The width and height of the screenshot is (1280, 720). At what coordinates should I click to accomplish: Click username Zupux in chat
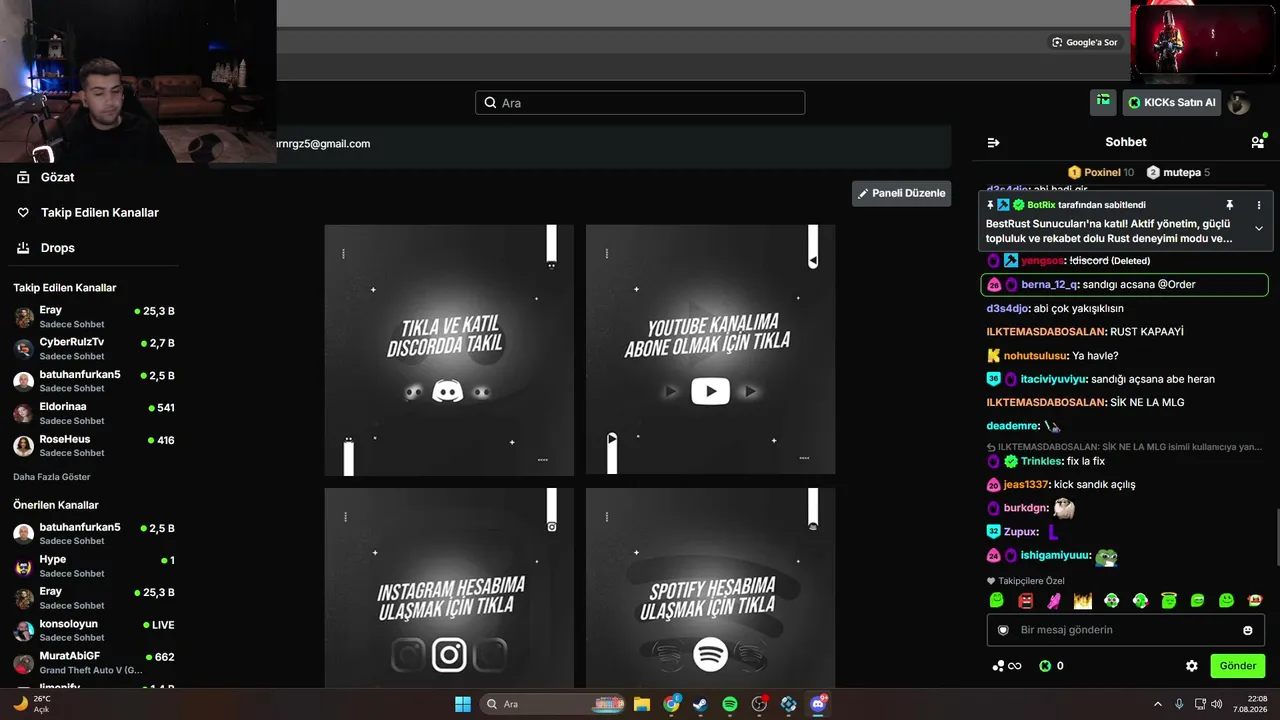[1019, 532]
